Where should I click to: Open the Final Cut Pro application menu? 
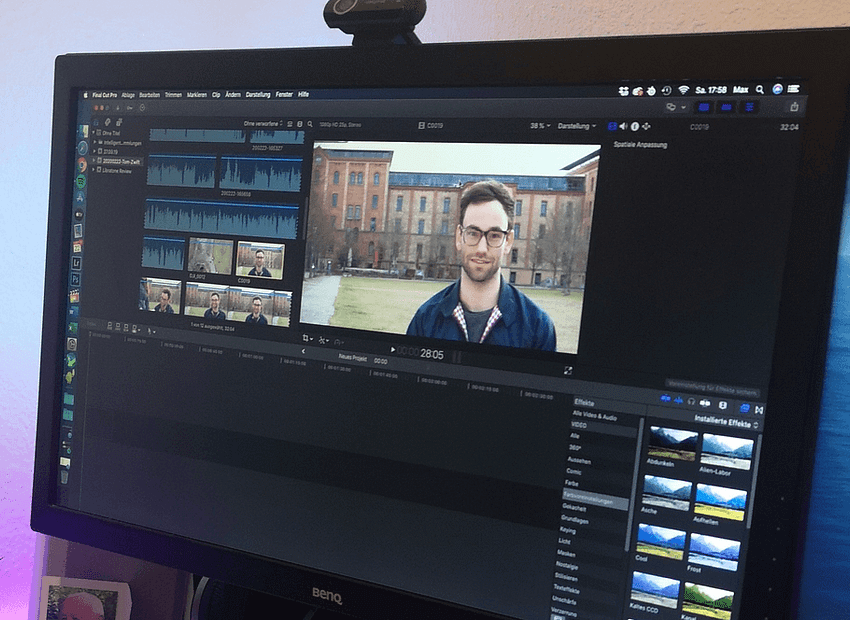tap(105, 95)
